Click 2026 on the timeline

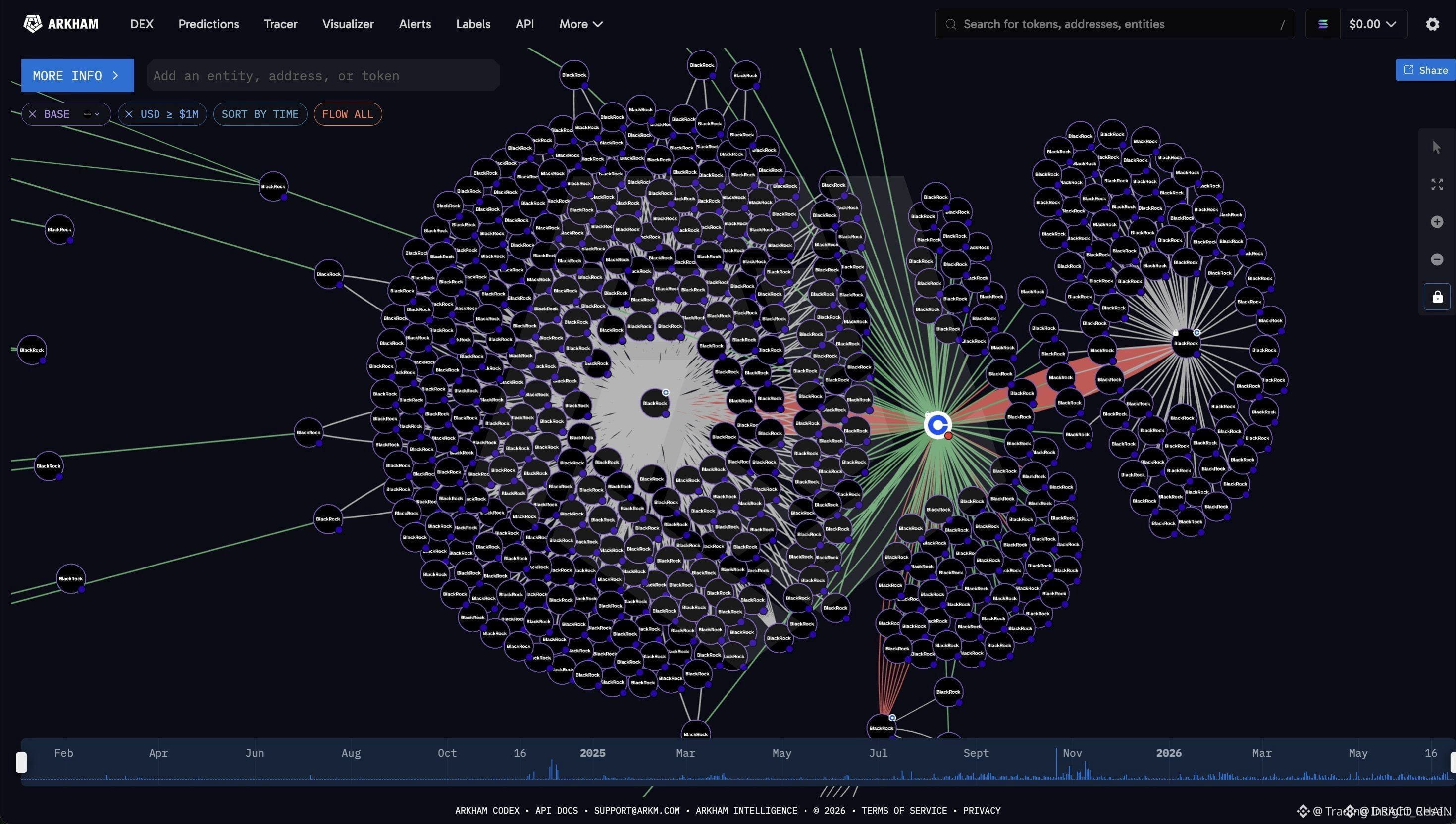tap(1169, 753)
